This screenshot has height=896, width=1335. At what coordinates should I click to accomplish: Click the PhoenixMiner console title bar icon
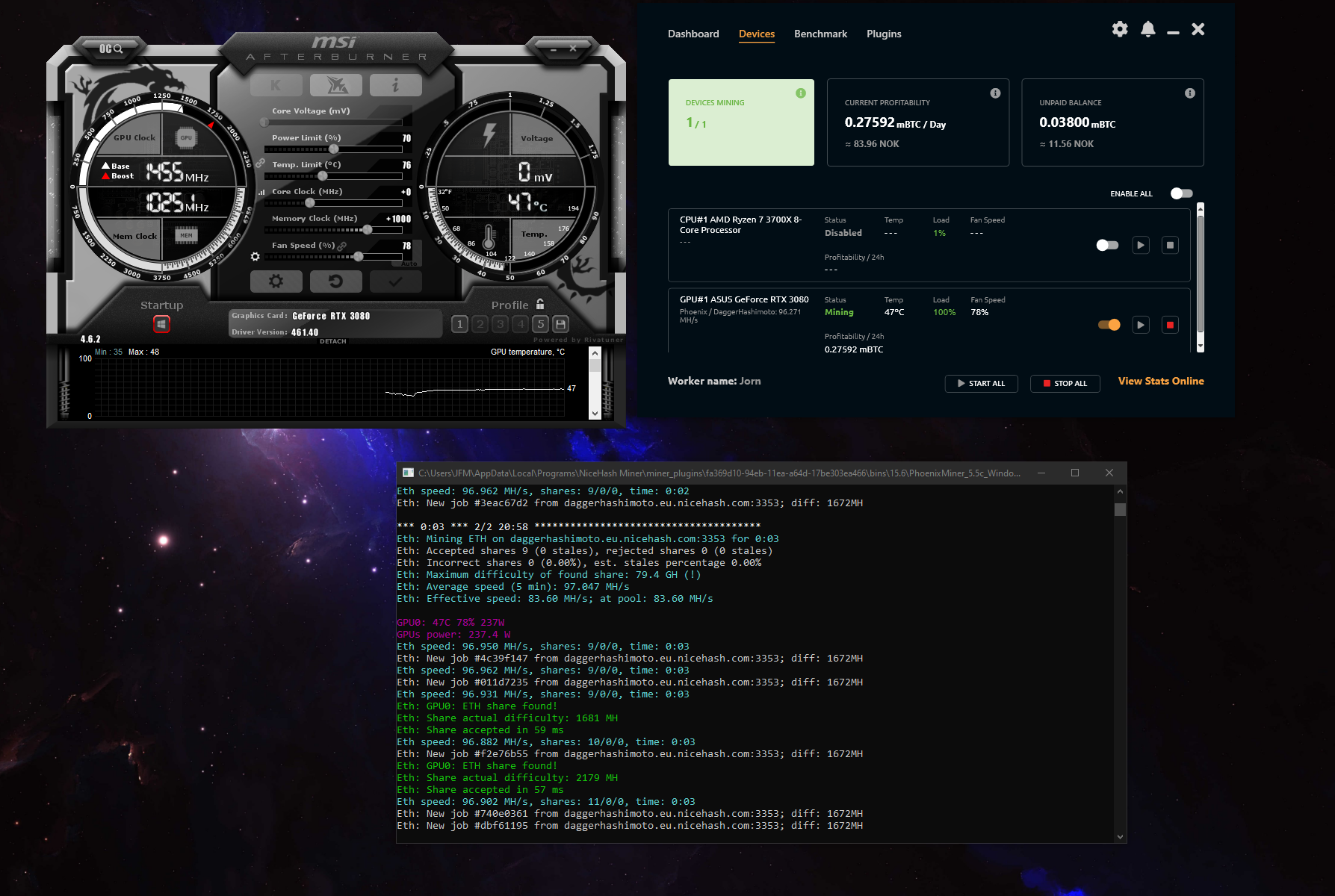[408, 473]
